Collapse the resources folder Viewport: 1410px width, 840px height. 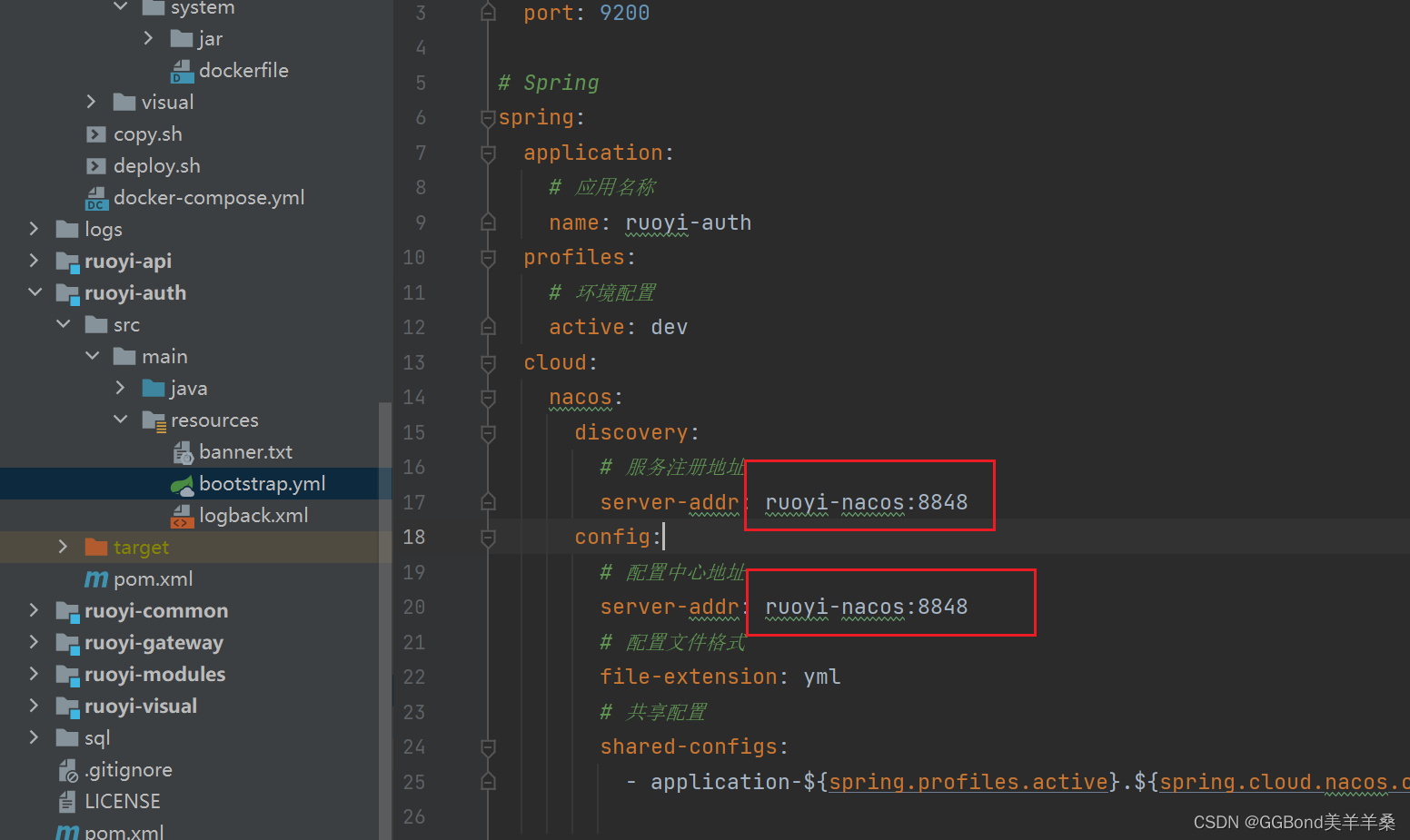(x=120, y=420)
